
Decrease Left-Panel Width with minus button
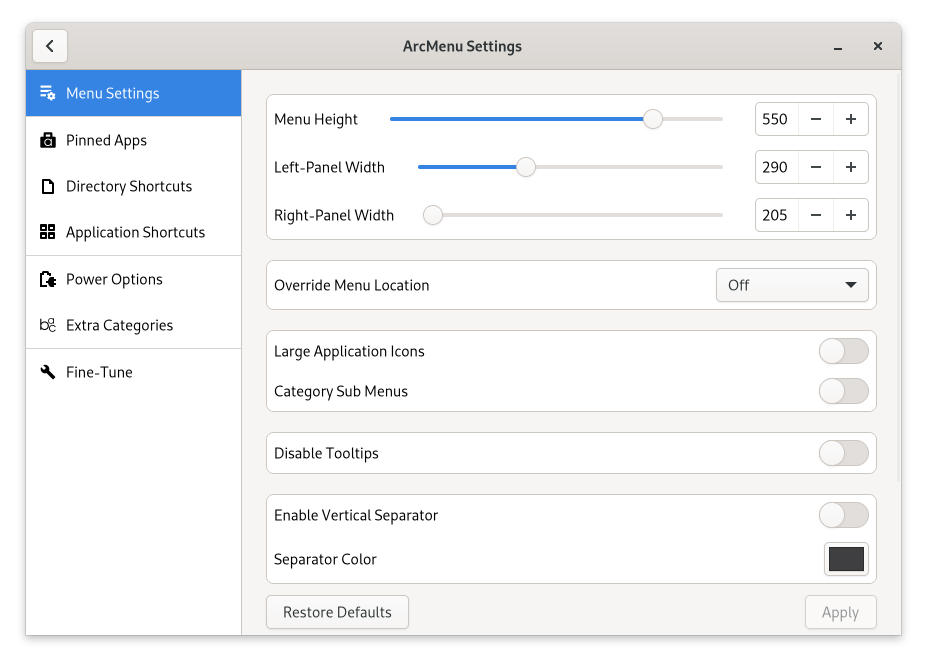[x=816, y=167]
